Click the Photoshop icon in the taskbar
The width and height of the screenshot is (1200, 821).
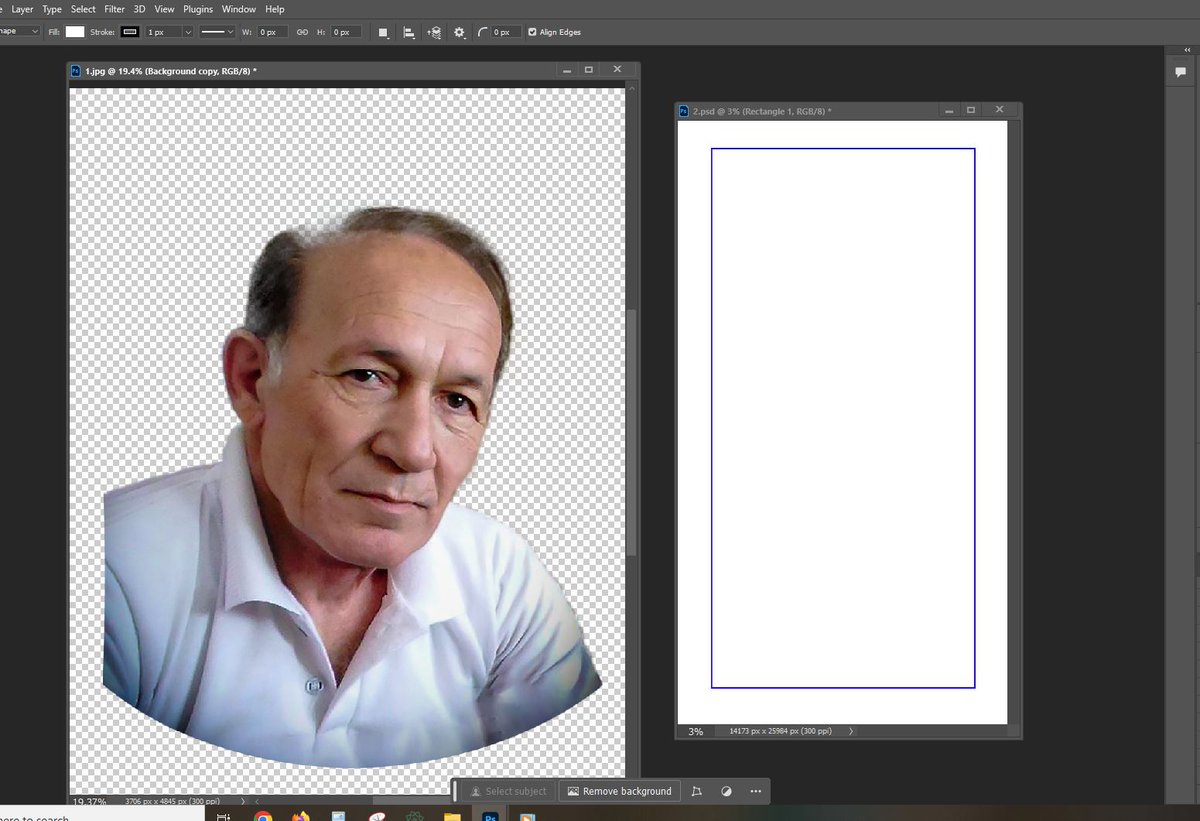(x=490, y=815)
